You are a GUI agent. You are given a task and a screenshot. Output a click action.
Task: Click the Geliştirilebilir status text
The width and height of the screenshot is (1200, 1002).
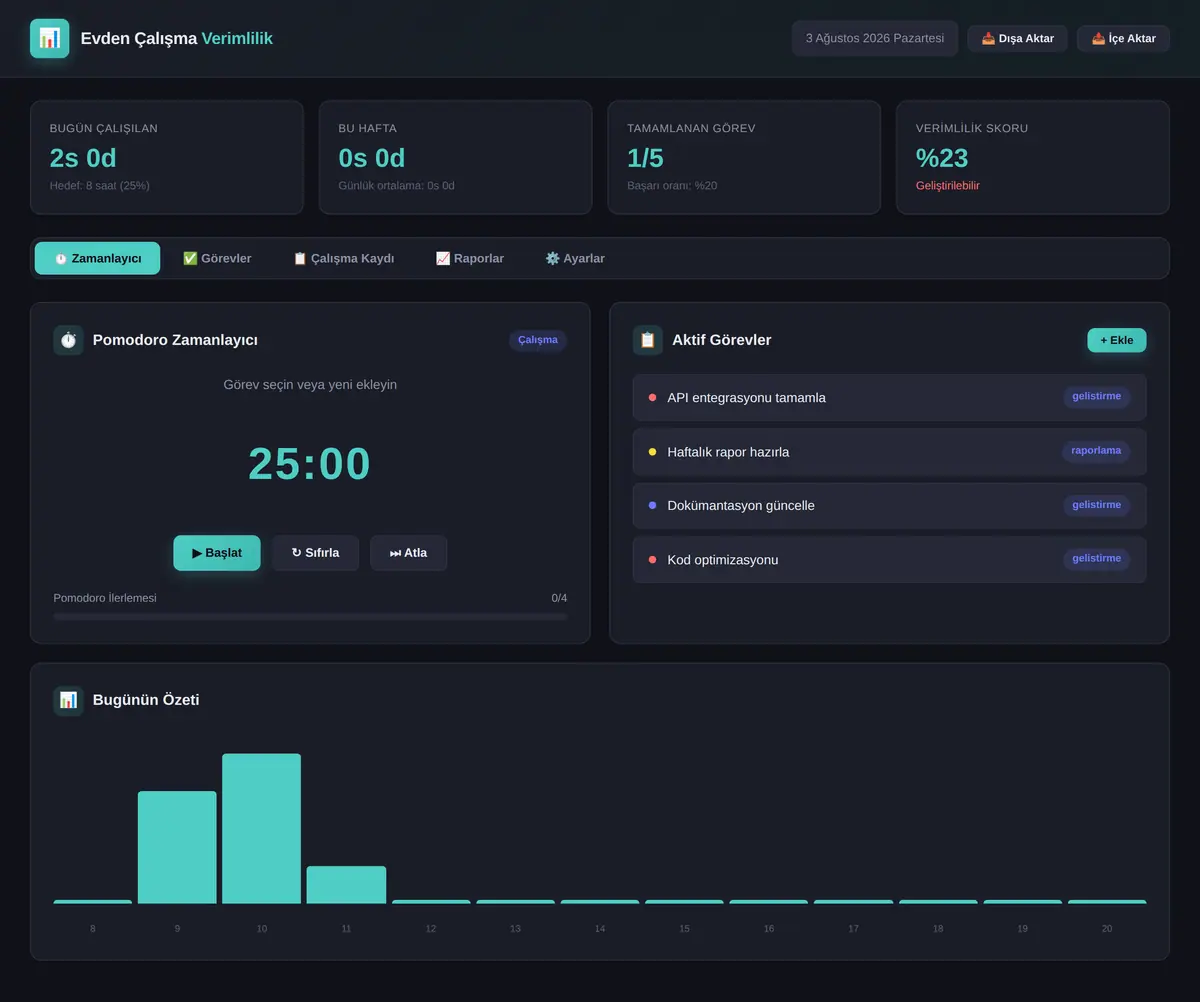(x=948, y=186)
